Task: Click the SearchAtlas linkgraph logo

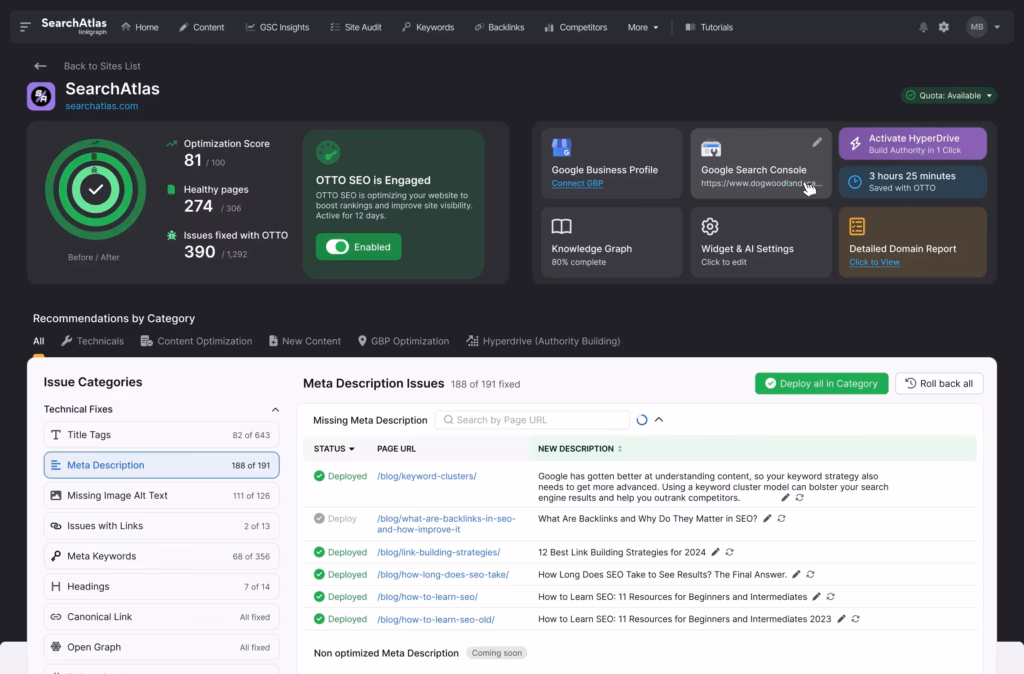Action: pyautogui.click(x=77, y=27)
